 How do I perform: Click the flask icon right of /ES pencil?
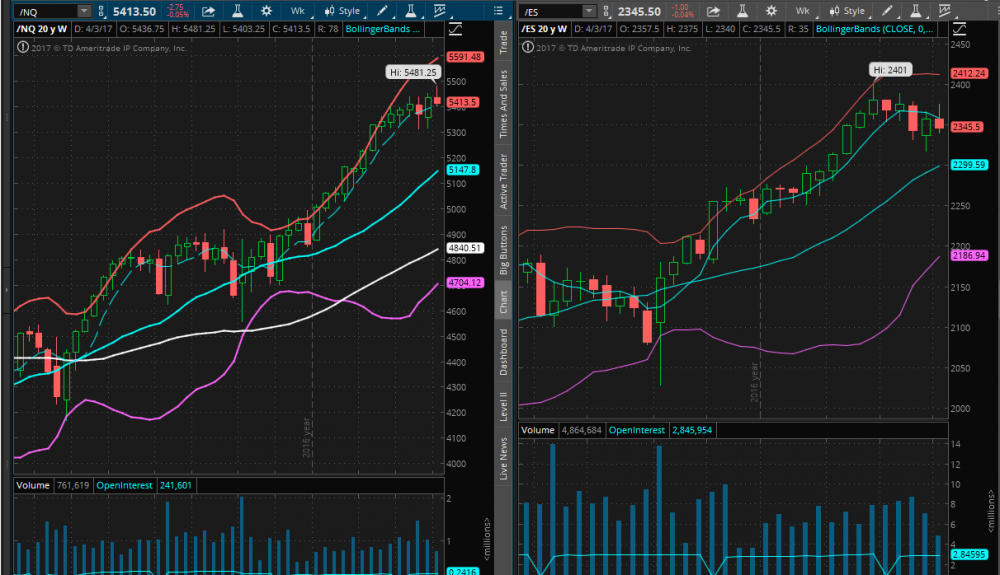click(915, 11)
